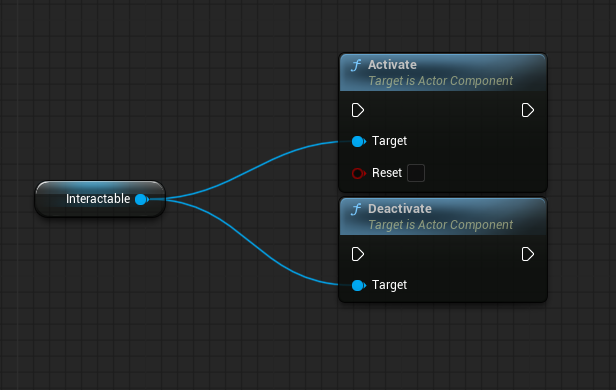Select the Target pin on Deactivate node
The height and width of the screenshot is (390, 616).
pyautogui.click(x=358, y=286)
